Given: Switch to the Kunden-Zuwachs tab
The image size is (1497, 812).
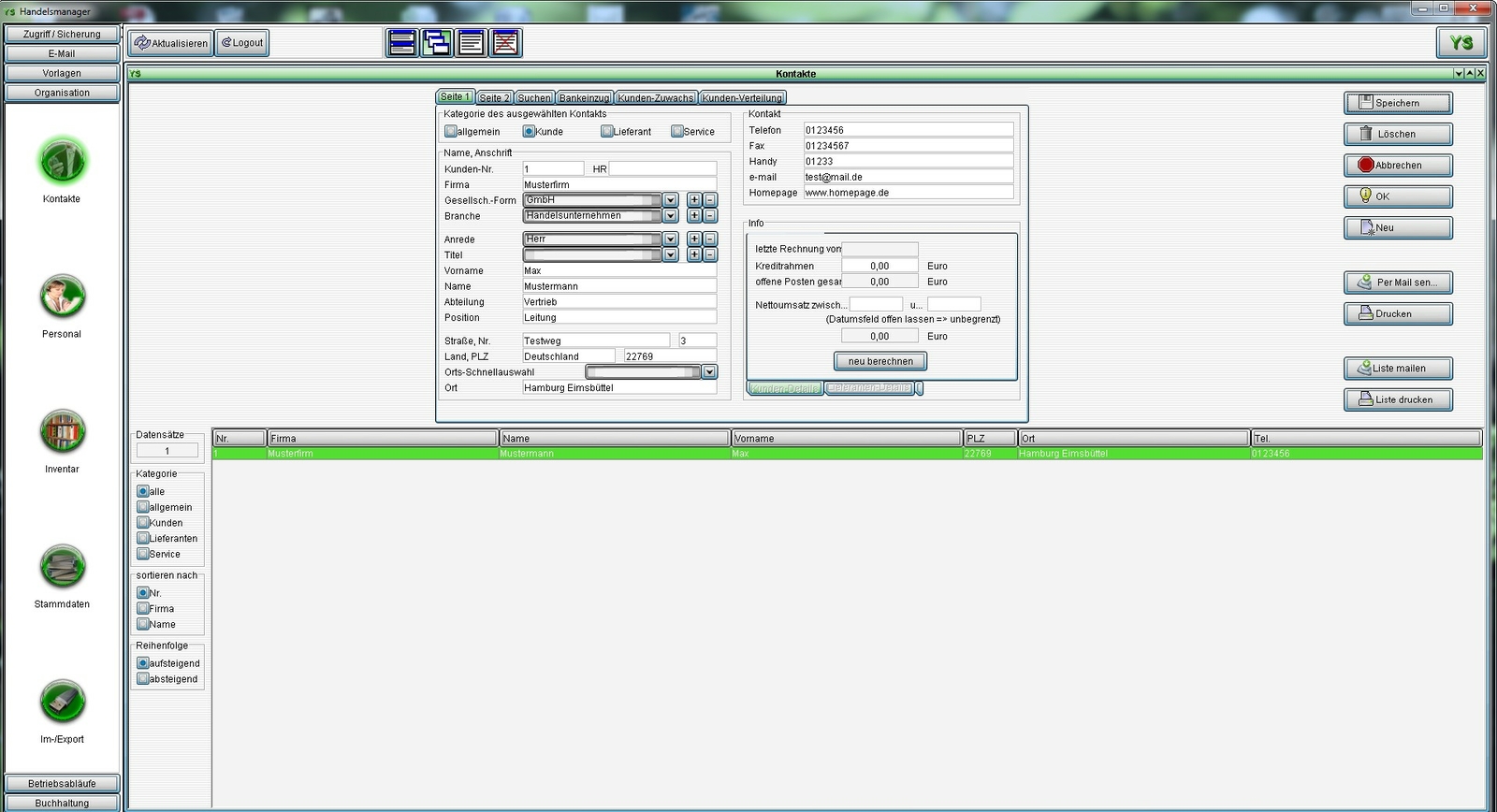Looking at the screenshot, I should click(x=656, y=97).
